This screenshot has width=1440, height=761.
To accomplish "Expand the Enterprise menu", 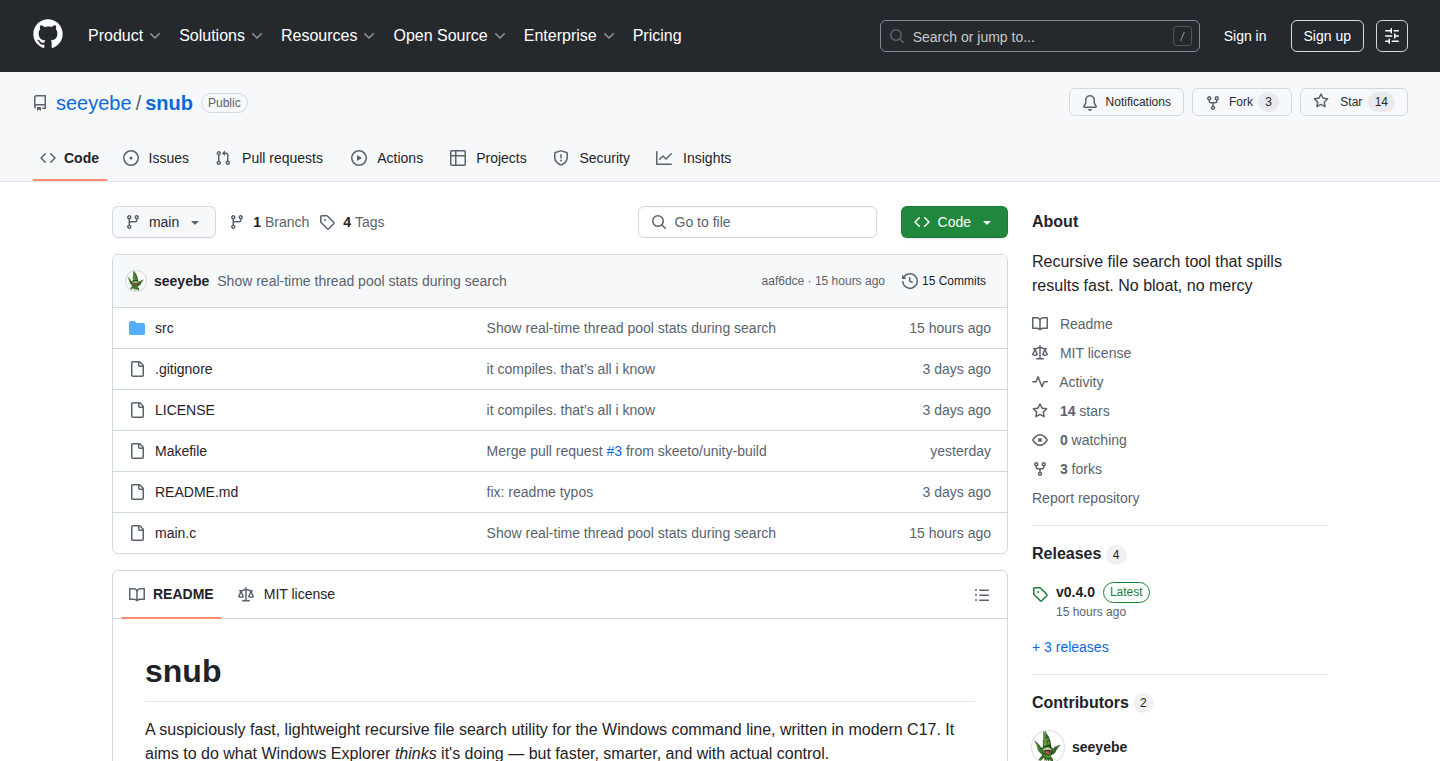I will coord(570,36).
